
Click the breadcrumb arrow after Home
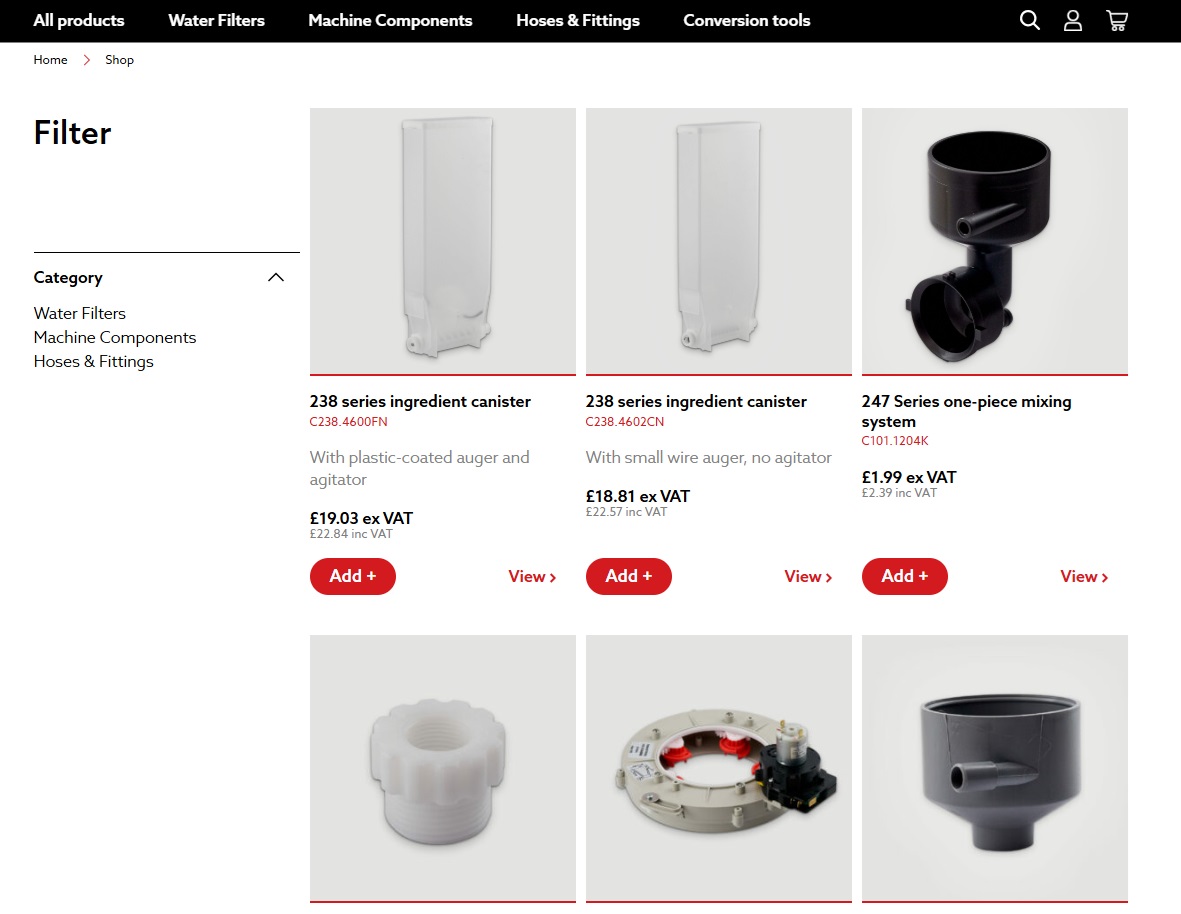[x=87, y=59]
